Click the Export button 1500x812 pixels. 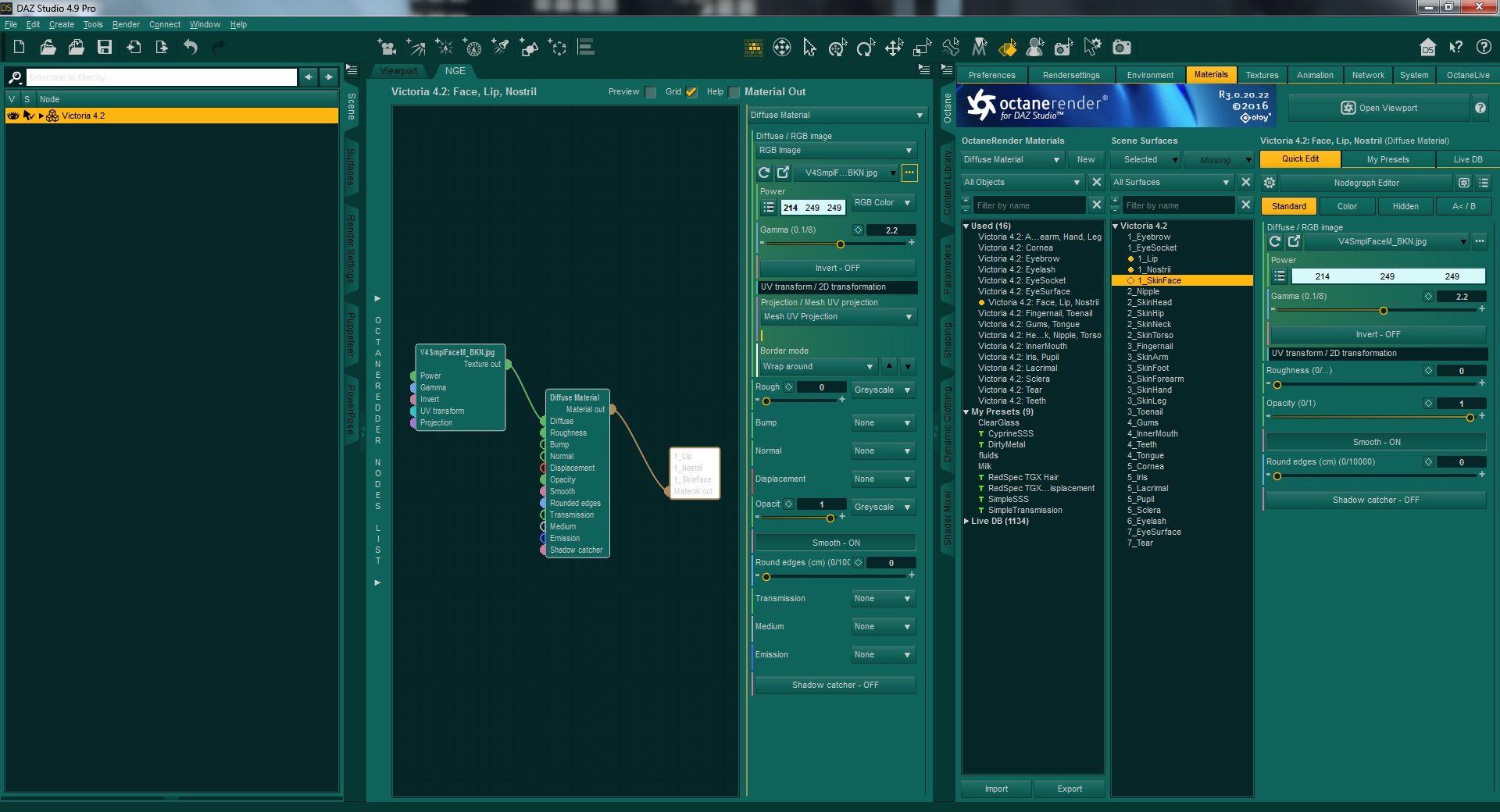click(x=1070, y=789)
